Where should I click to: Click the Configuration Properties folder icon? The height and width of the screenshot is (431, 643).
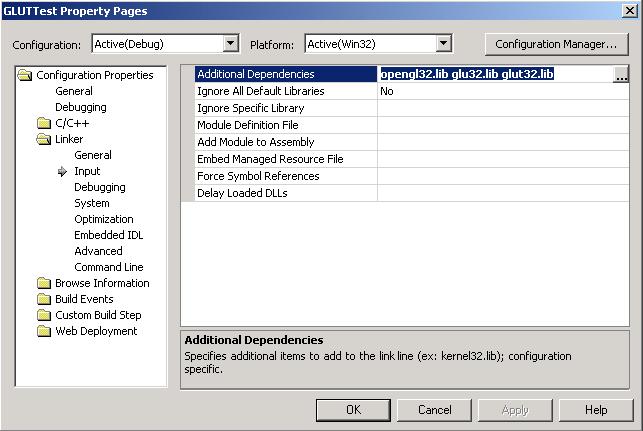tap(25, 75)
